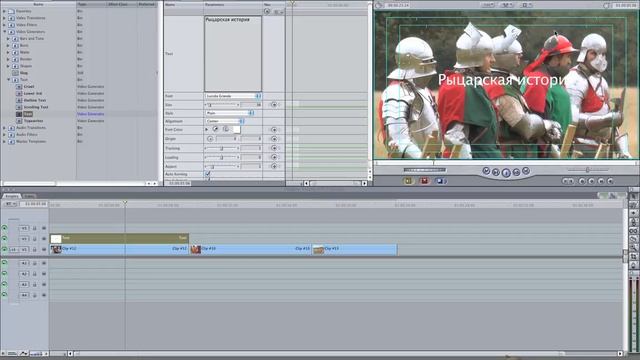The width and height of the screenshot is (640, 360).
Task: Select the Crawl text generator
Action: click(x=29, y=87)
